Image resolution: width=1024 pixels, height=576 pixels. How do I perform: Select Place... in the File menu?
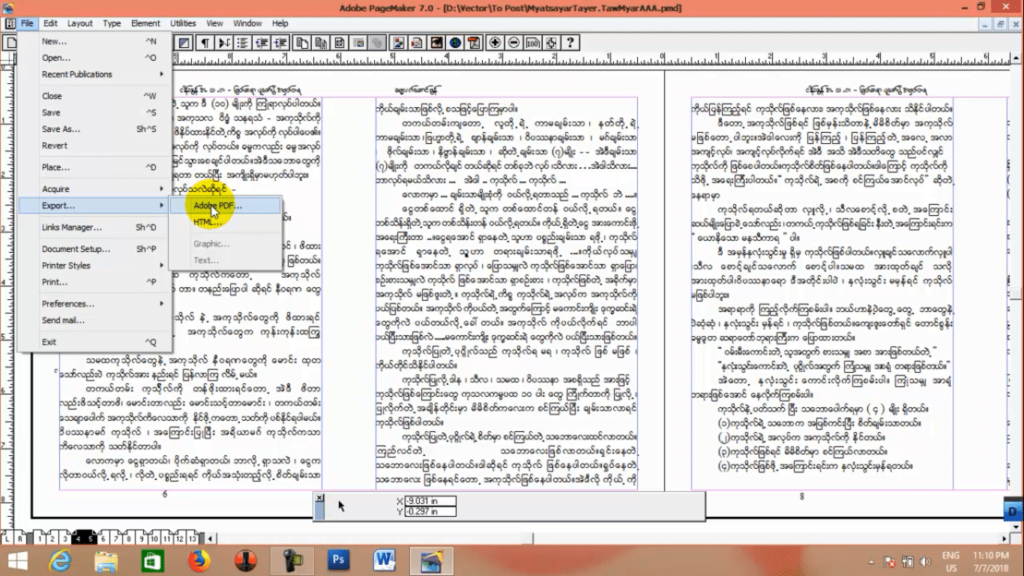95,167
